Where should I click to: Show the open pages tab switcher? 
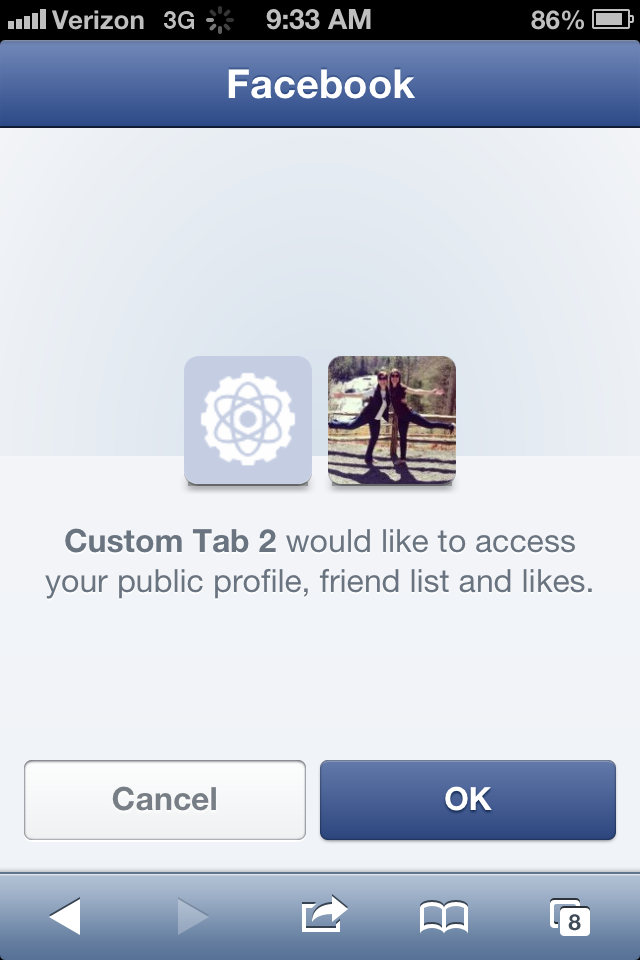coord(570,917)
